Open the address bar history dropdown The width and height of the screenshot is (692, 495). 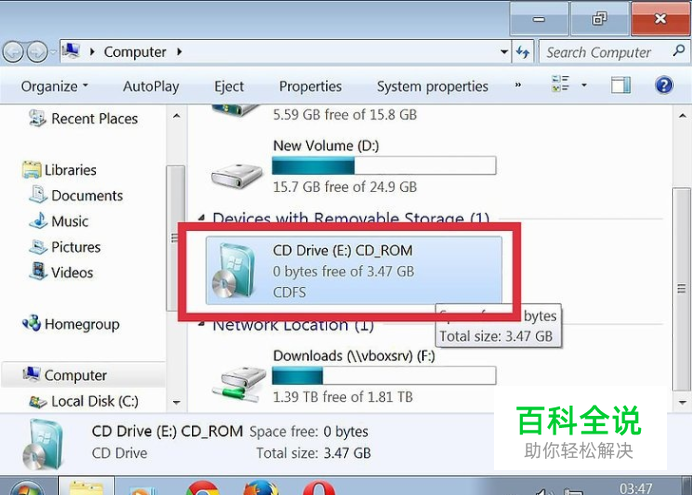pos(504,52)
